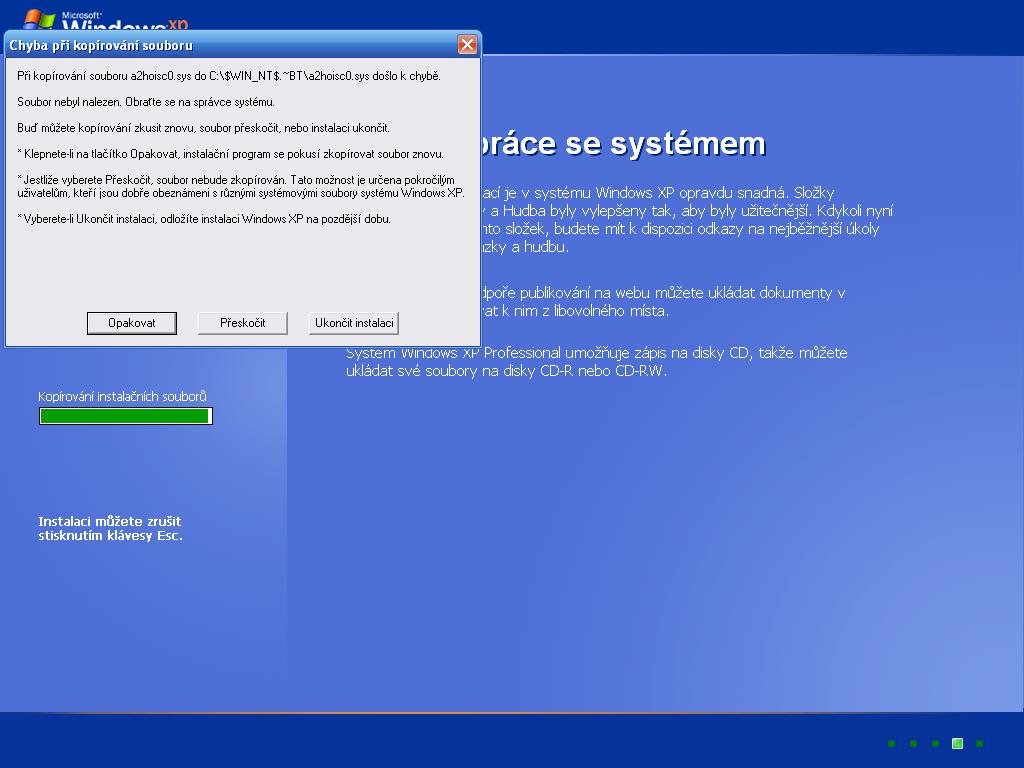Click the text 'Soubor nebyl nalezen'
The height and width of the screenshot is (768, 1024).
[69, 102]
